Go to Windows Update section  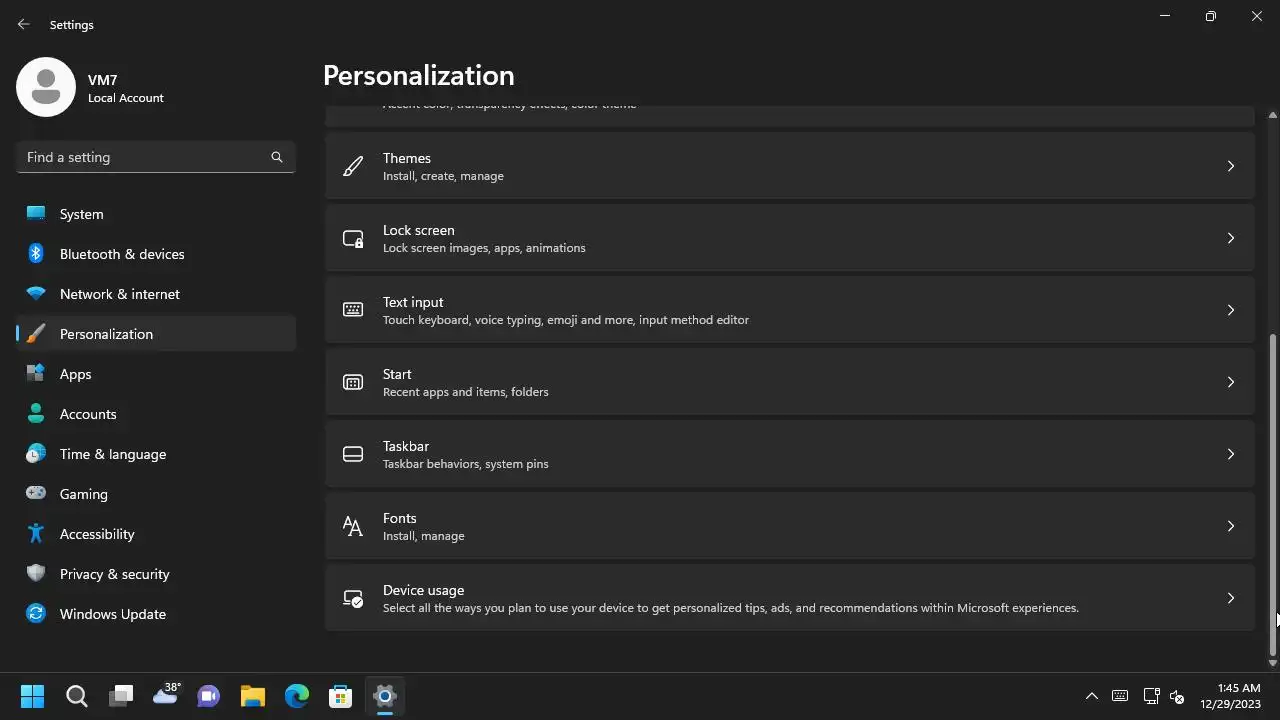[x=113, y=614]
